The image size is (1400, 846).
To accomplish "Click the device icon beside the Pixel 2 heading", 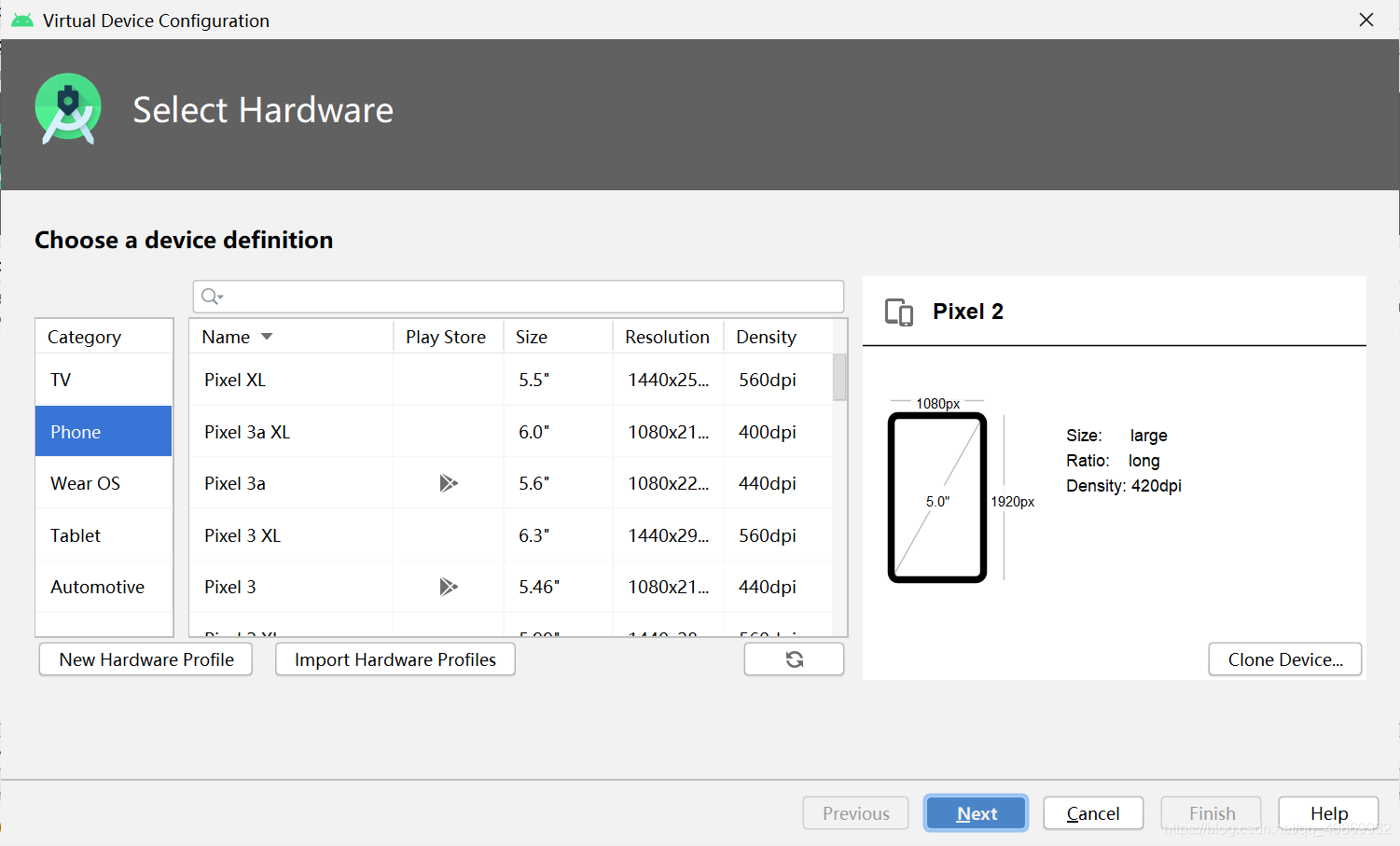I will tap(899, 312).
